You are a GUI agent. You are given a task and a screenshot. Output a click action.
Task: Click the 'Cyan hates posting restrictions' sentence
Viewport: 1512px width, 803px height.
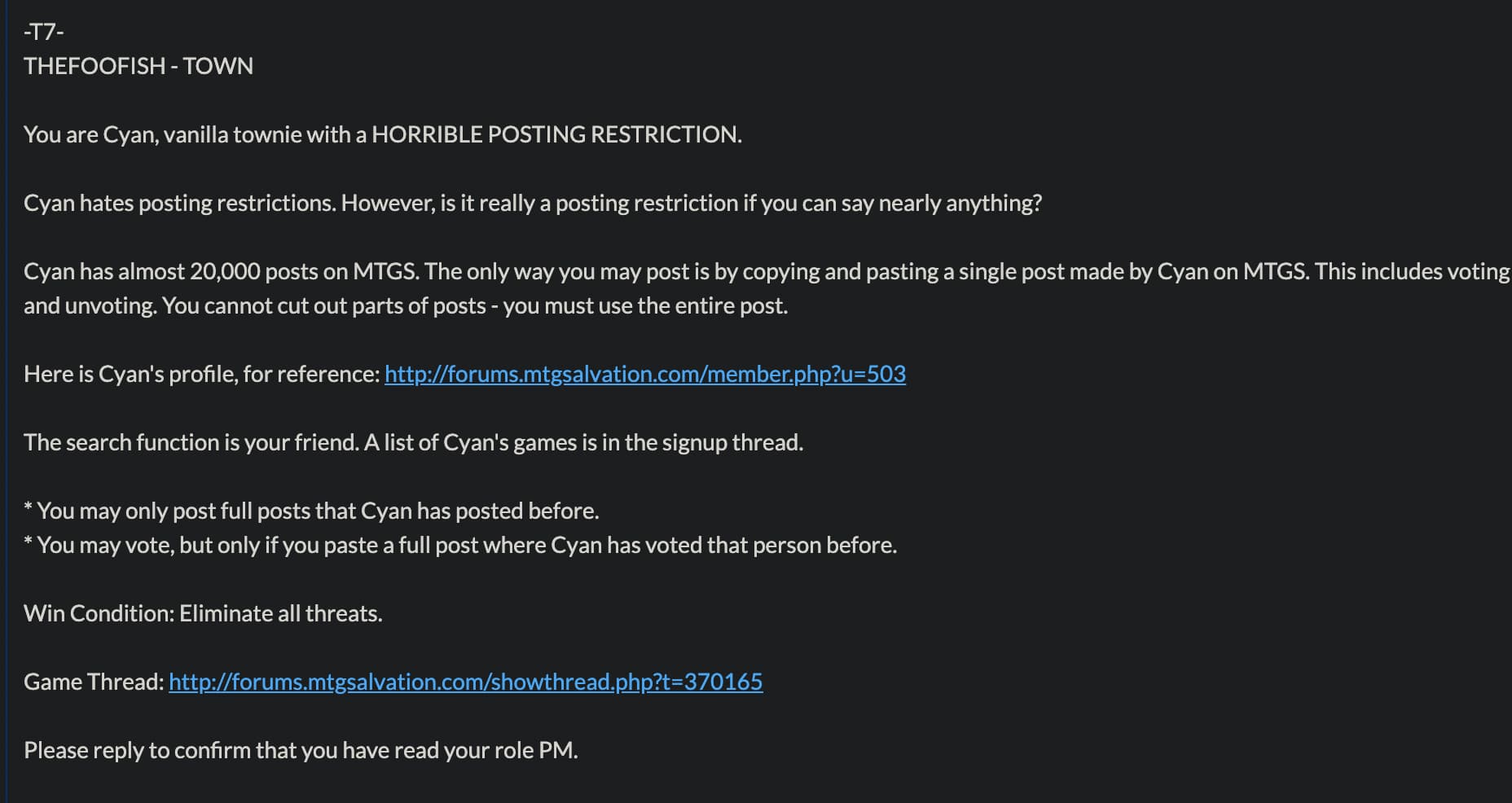tap(180, 203)
